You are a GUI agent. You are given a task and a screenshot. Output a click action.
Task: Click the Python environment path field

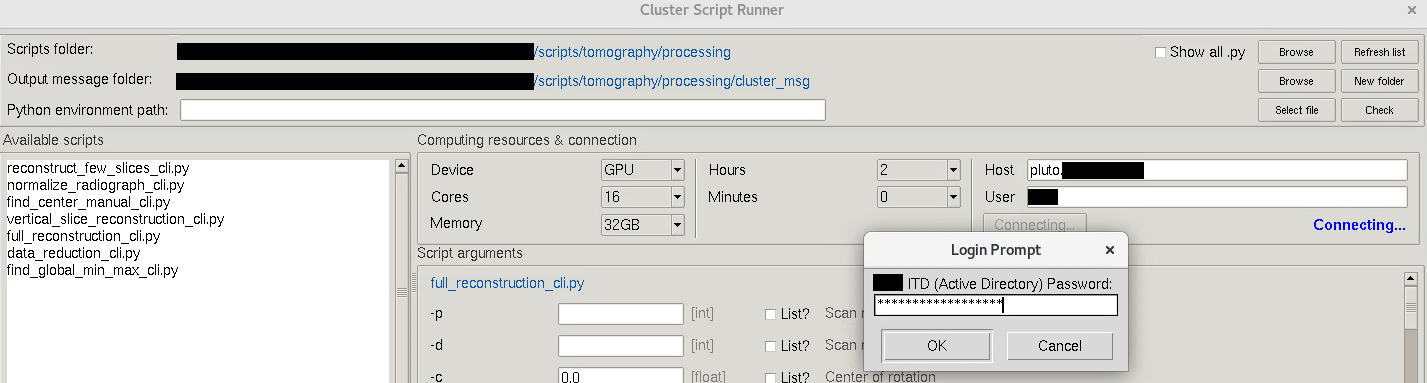(x=503, y=110)
